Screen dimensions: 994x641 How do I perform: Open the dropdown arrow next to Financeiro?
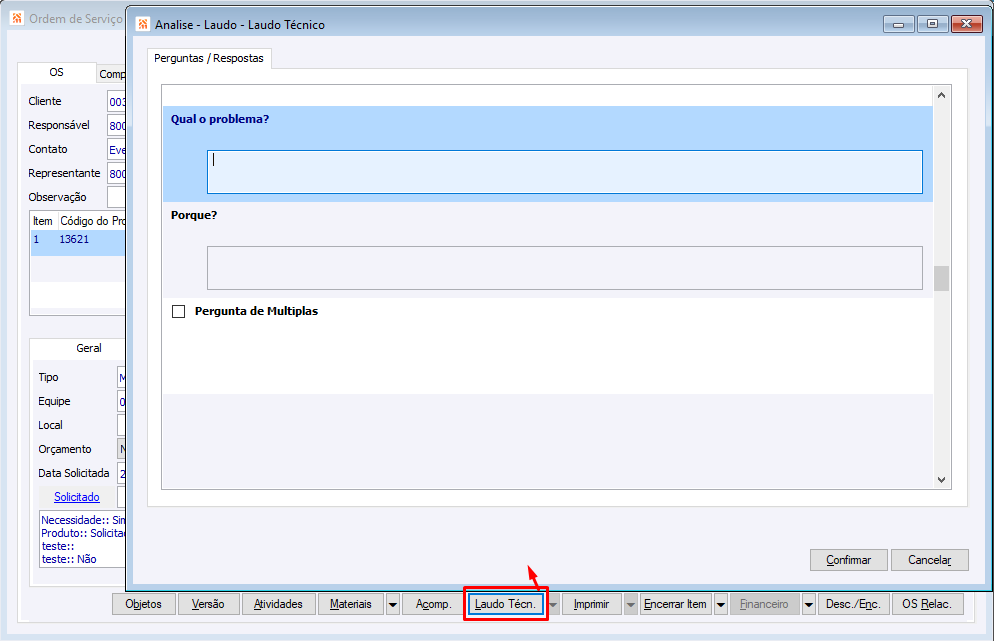point(809,604)
